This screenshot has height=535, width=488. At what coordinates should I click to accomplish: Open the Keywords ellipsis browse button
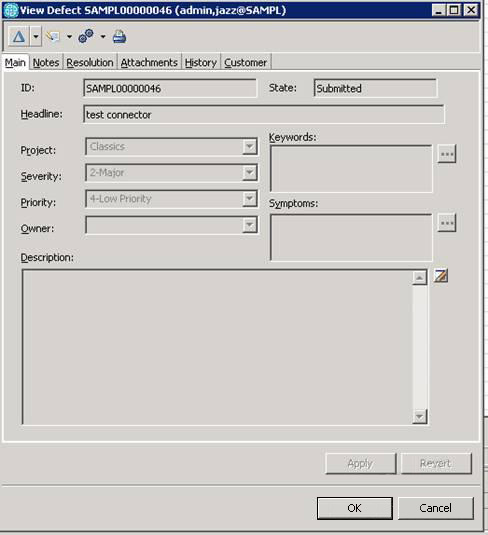click(x=447, y=154)
